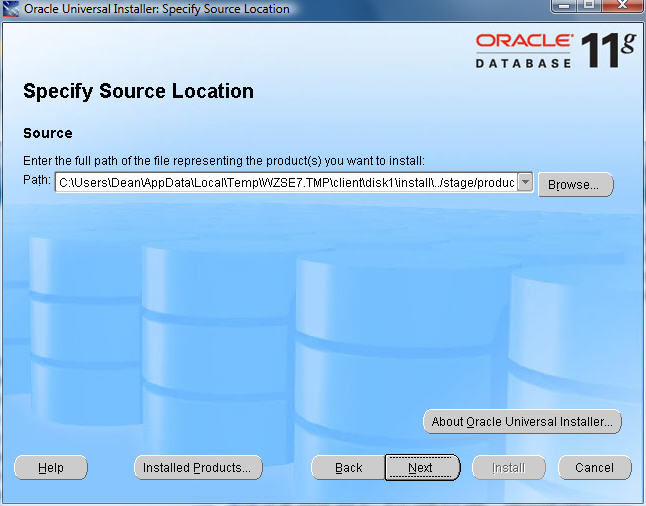
Task: Click the Source section label
Action: (48, 133)
